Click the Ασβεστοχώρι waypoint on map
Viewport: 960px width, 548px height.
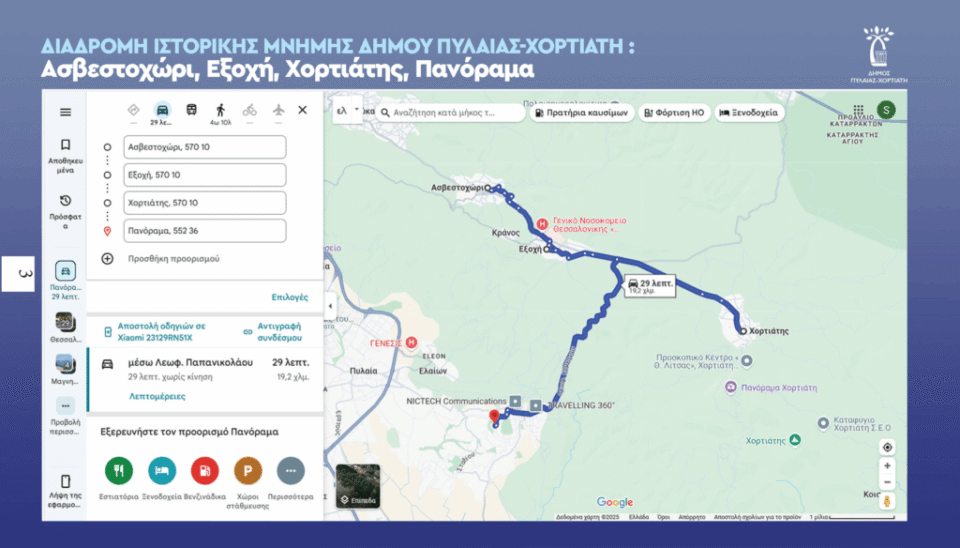tap(488, 188)
